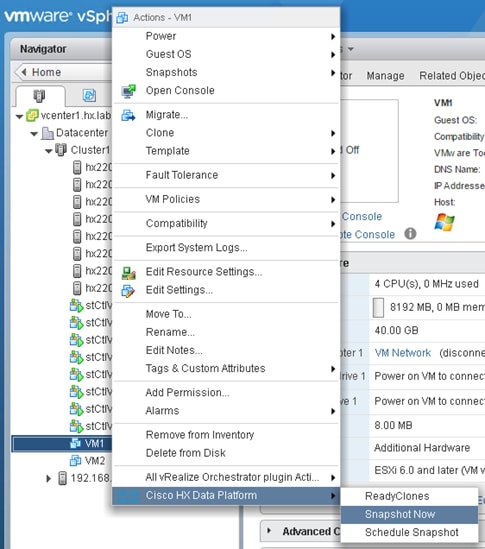This screenshot has height=549, width=485.
Task: Click the Cisco logo icon in menu
Action: coord(127,496)
